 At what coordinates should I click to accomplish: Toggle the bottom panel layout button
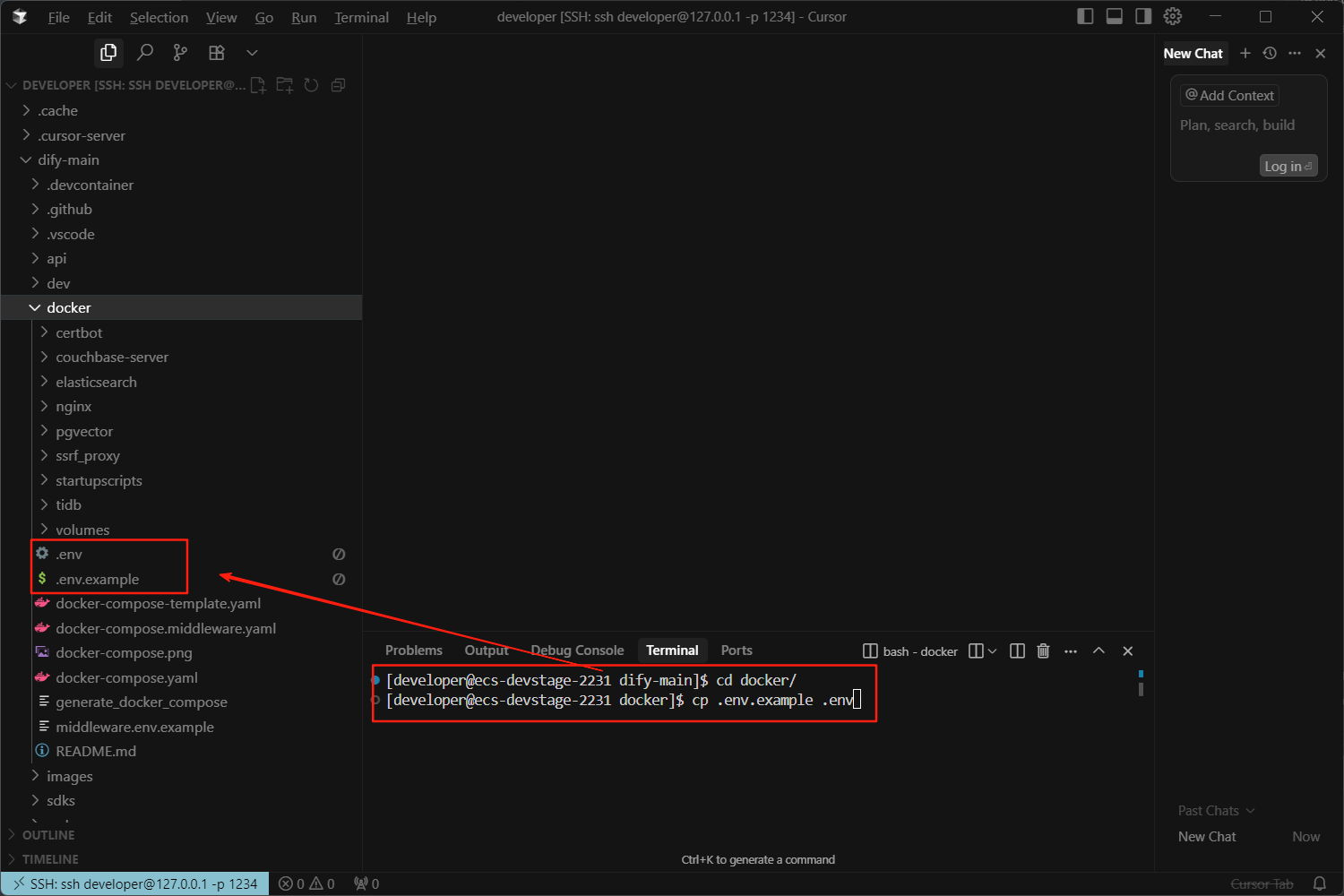click(1115, 16)
